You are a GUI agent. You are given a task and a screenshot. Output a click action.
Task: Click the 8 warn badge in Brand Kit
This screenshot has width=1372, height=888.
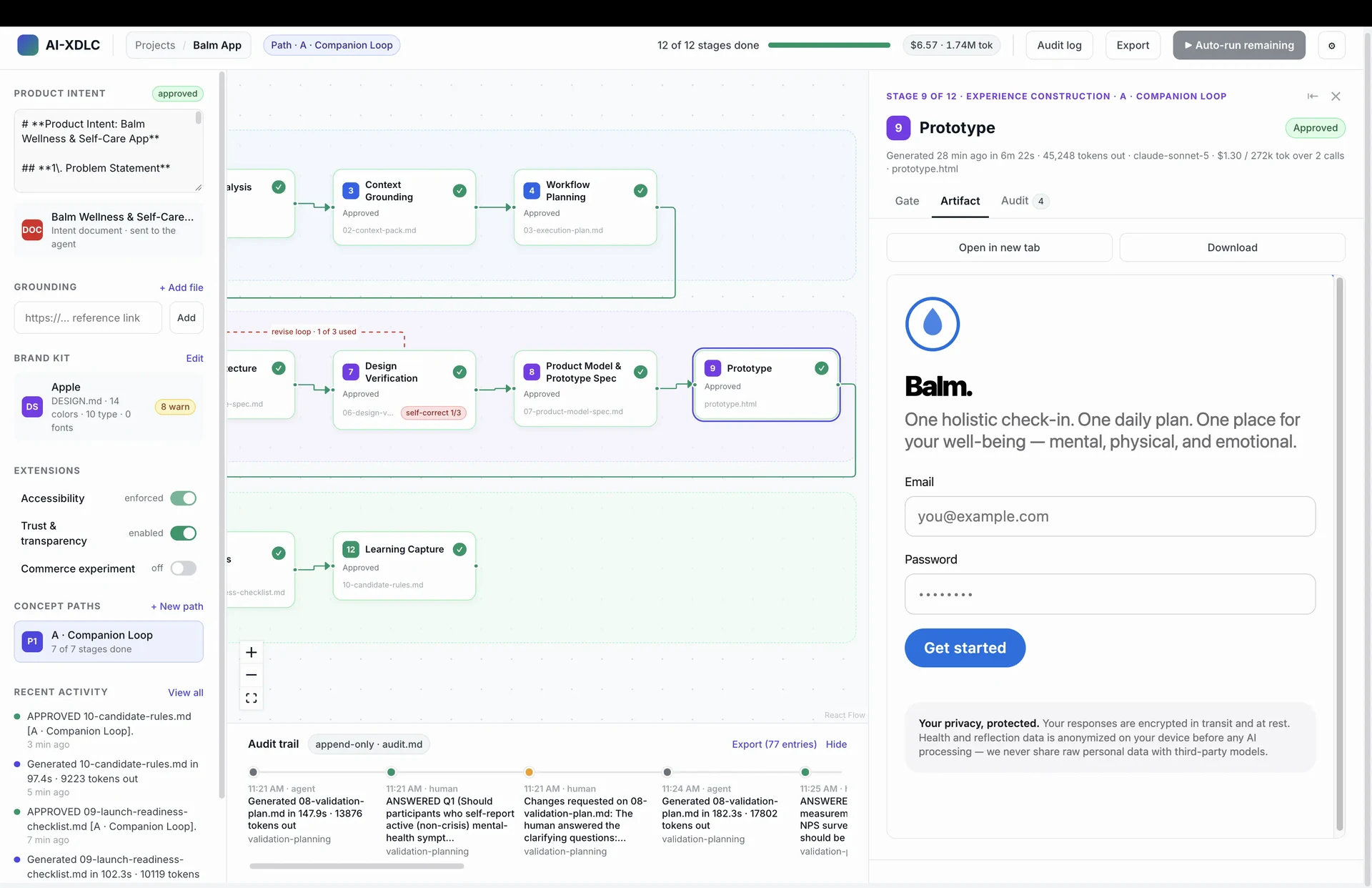[175, 407]
